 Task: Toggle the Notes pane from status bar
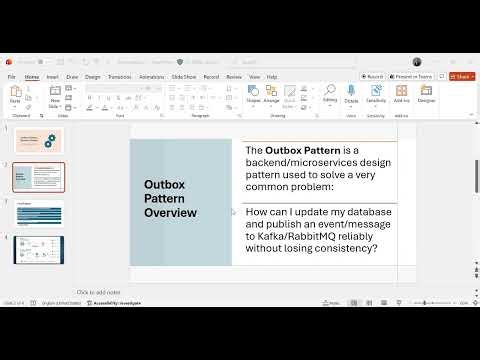pos(331,303)
